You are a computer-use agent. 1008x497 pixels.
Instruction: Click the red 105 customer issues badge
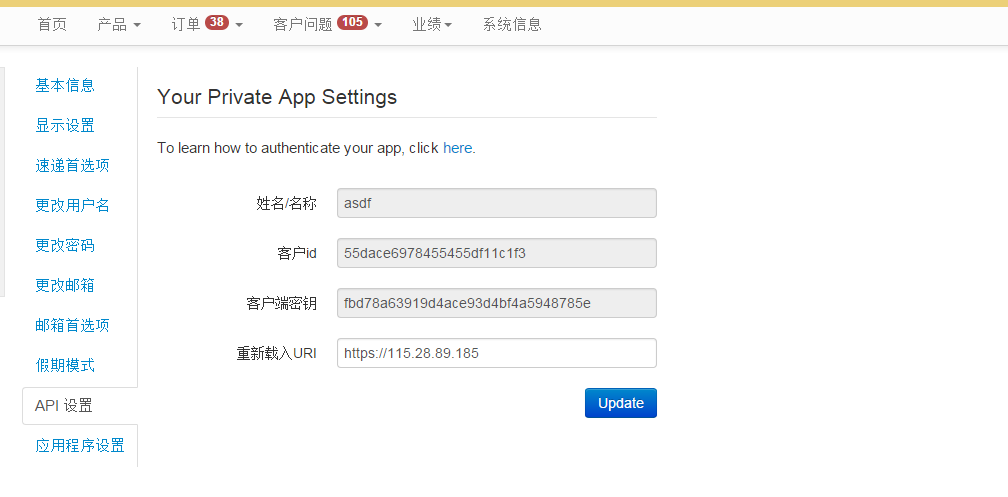point(352,23)
